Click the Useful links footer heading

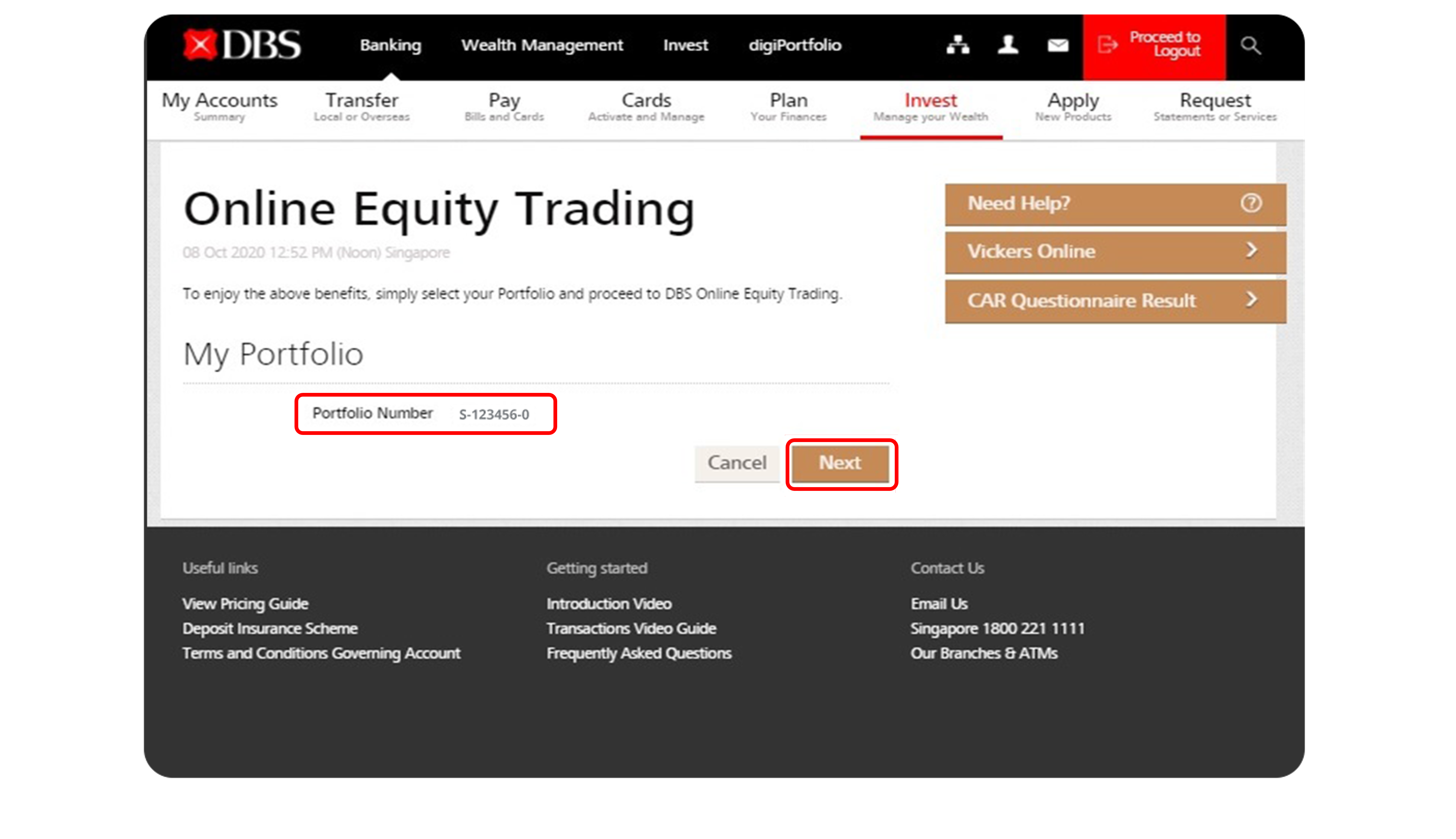pyautogui.click(x=220, y=567)
